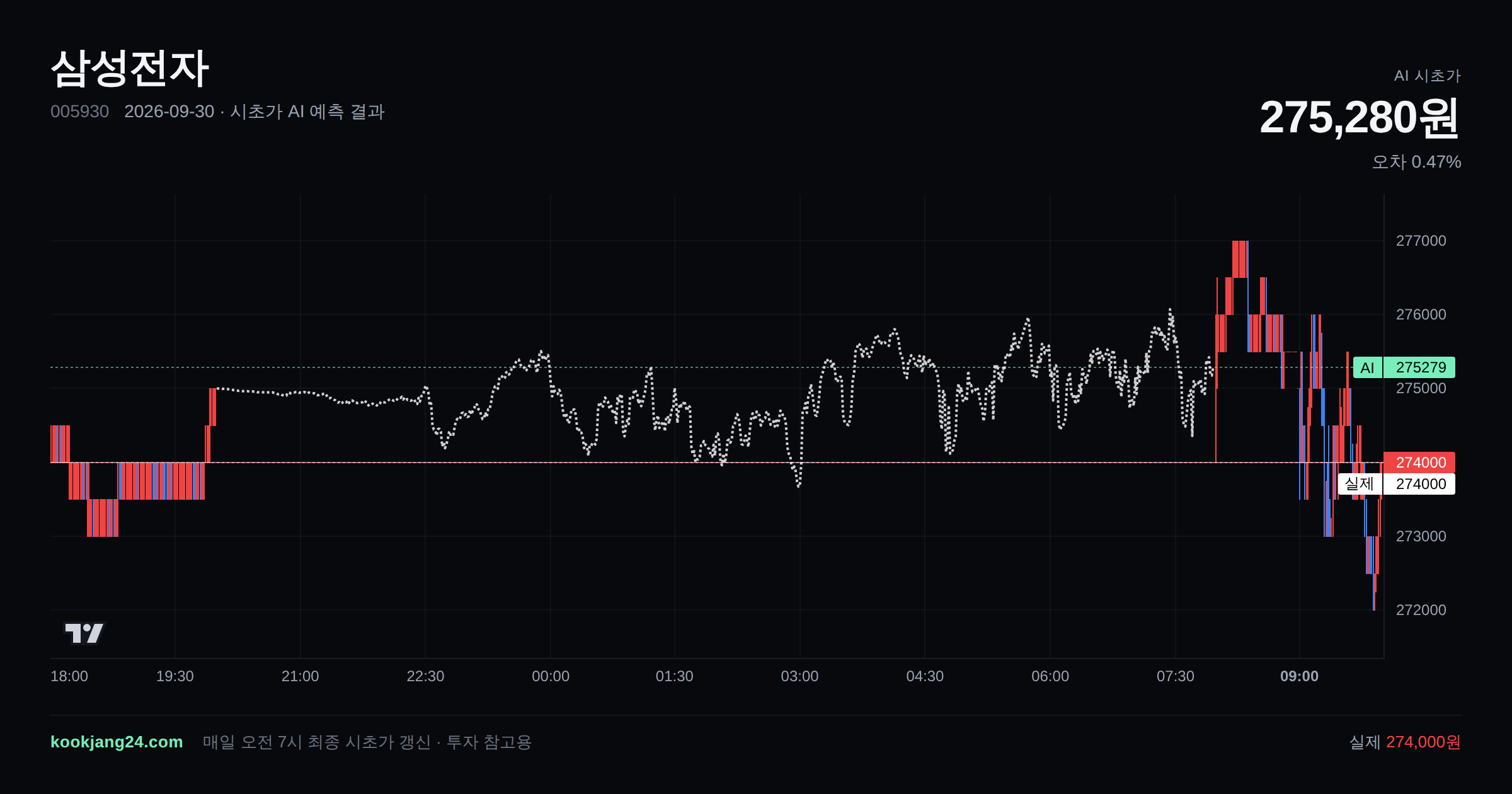Click the 00:00 time axis label

[x=551, y=676]
